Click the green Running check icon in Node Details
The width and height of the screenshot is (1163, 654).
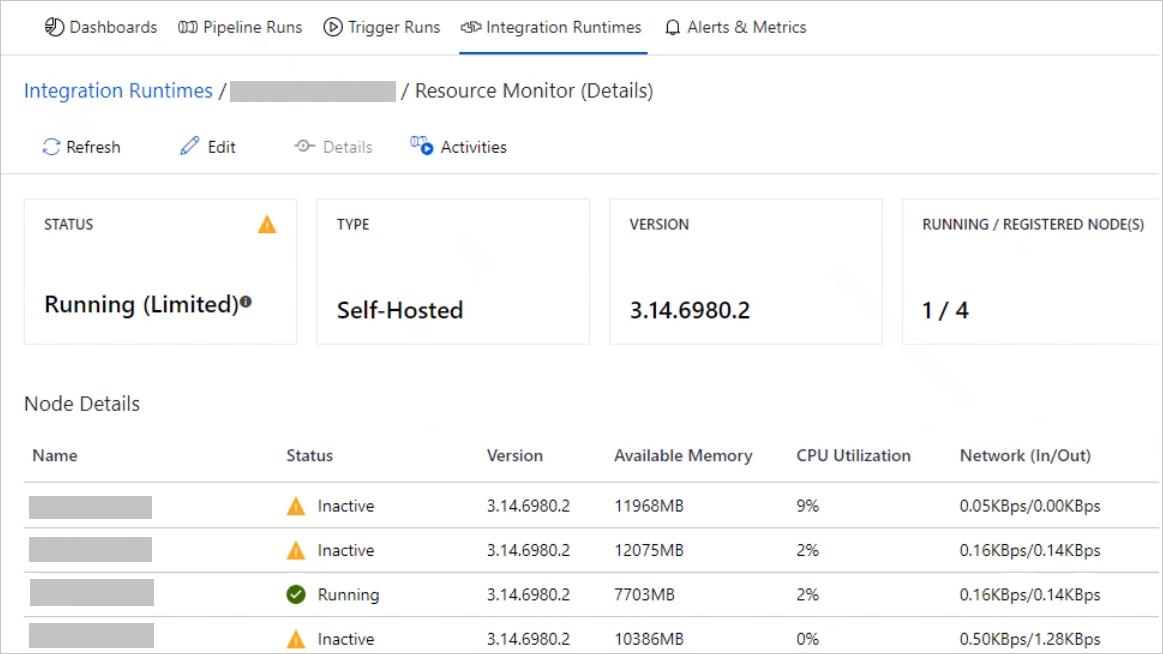point(296,594)
